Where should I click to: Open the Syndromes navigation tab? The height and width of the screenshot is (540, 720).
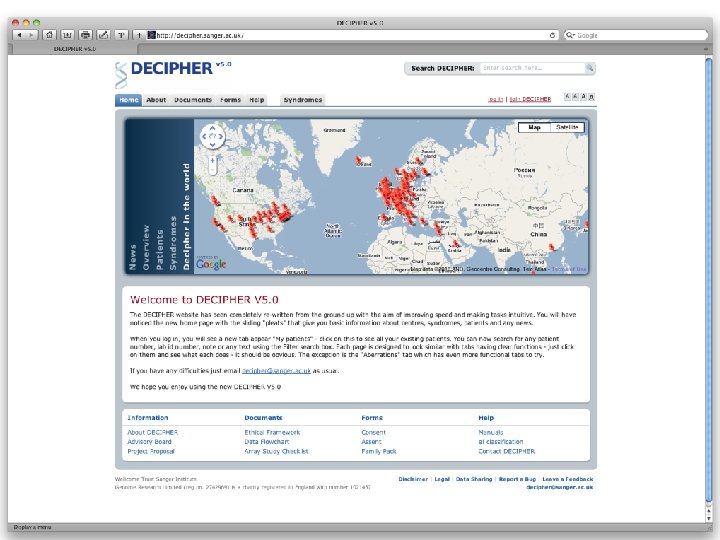(303, 100)
